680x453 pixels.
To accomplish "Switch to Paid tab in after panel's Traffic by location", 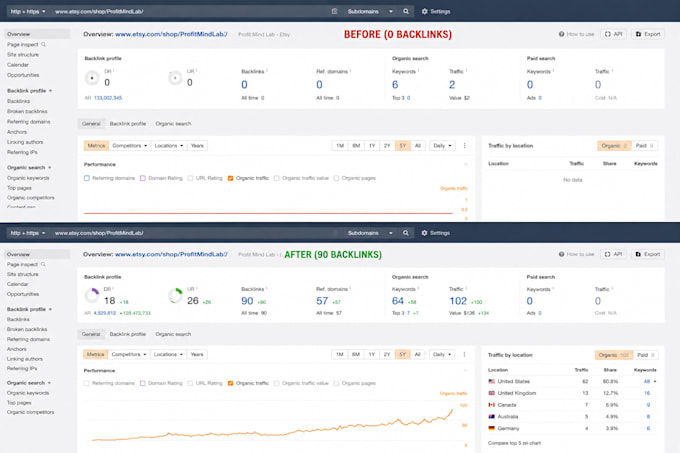I will (645, 355).
